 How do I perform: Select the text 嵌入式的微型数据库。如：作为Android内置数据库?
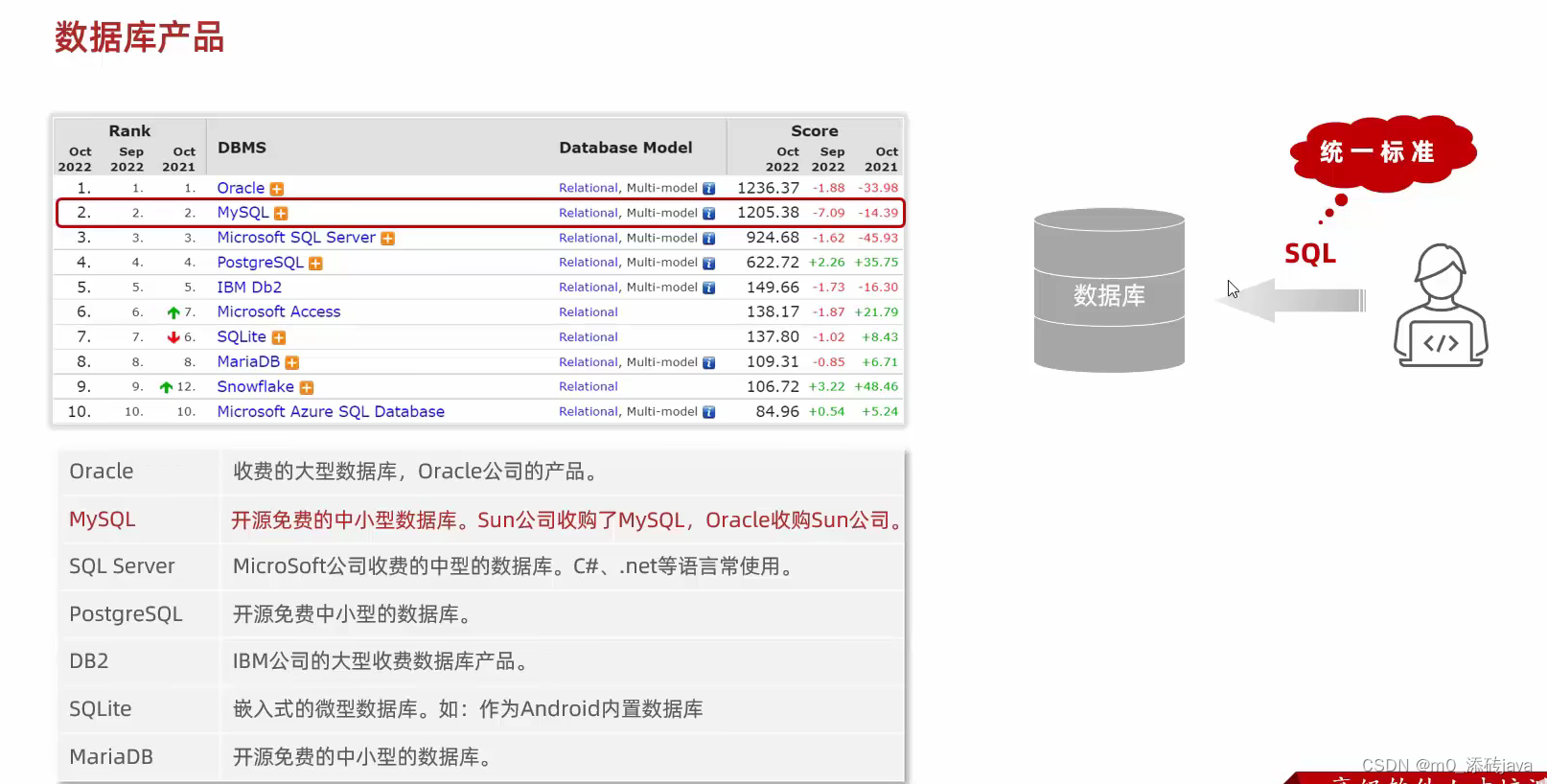pyautogui.click(x=468, y=709)
